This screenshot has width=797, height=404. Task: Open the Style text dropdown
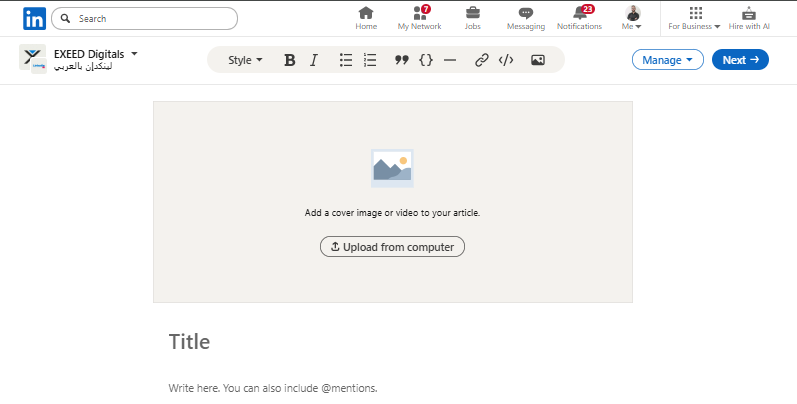pyautogui.click(x=245, y=60)
